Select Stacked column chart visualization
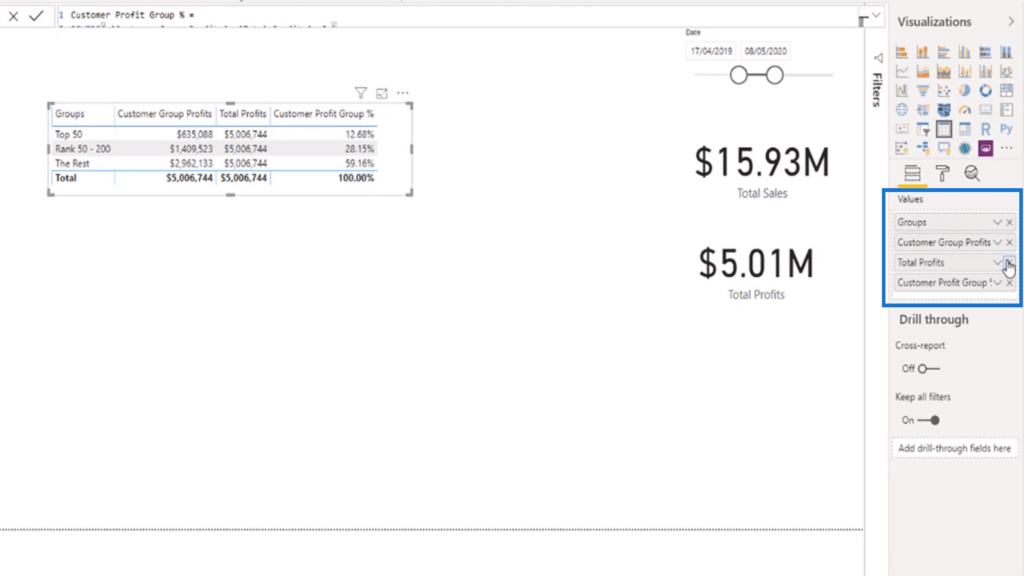This screenshot has height=576, width=1024. pos(923,52)
